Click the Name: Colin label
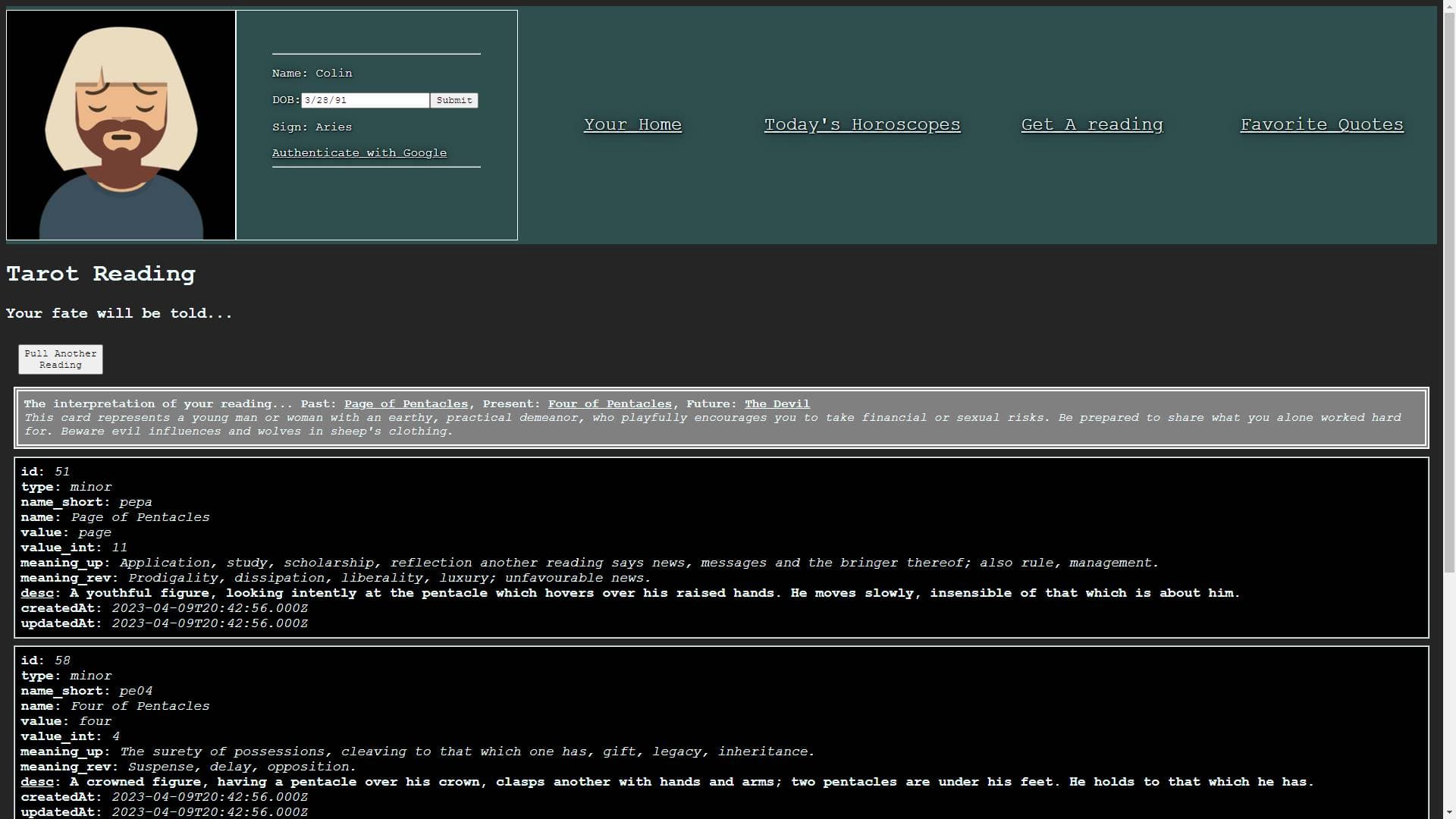Screen dimensions: 1456x819 tap(312, 74)
